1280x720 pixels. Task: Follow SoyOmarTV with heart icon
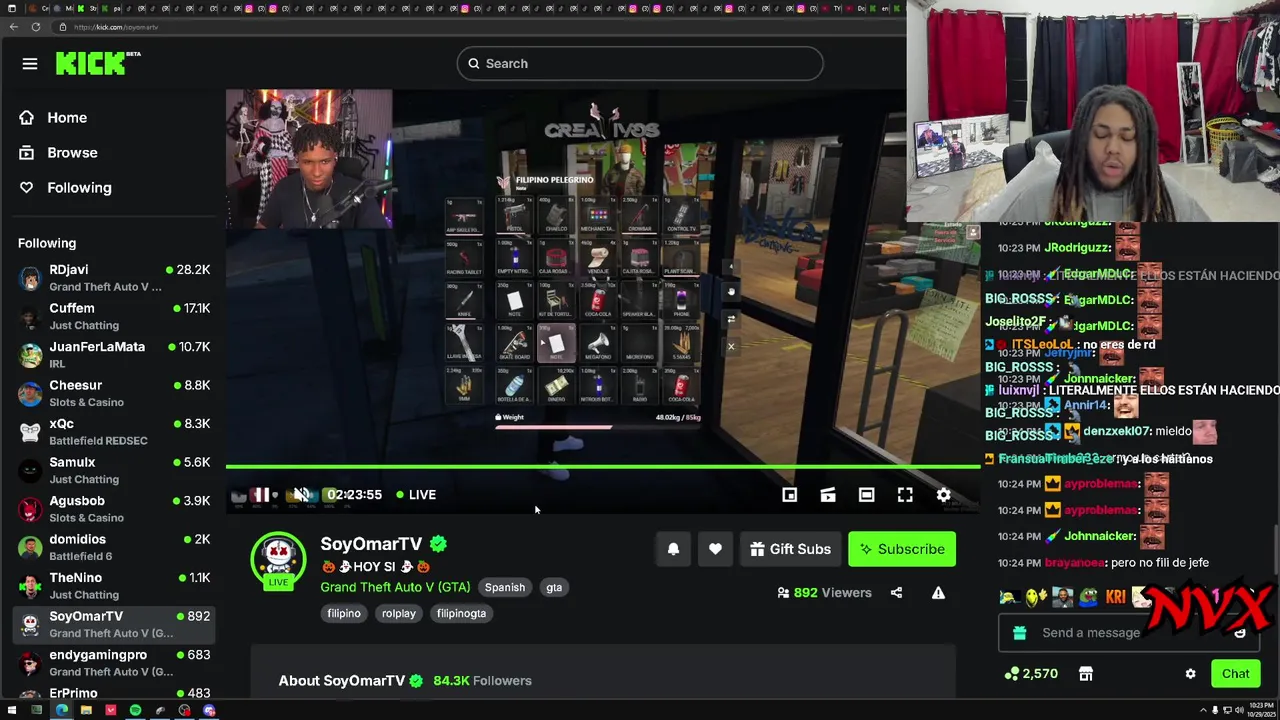715,549
